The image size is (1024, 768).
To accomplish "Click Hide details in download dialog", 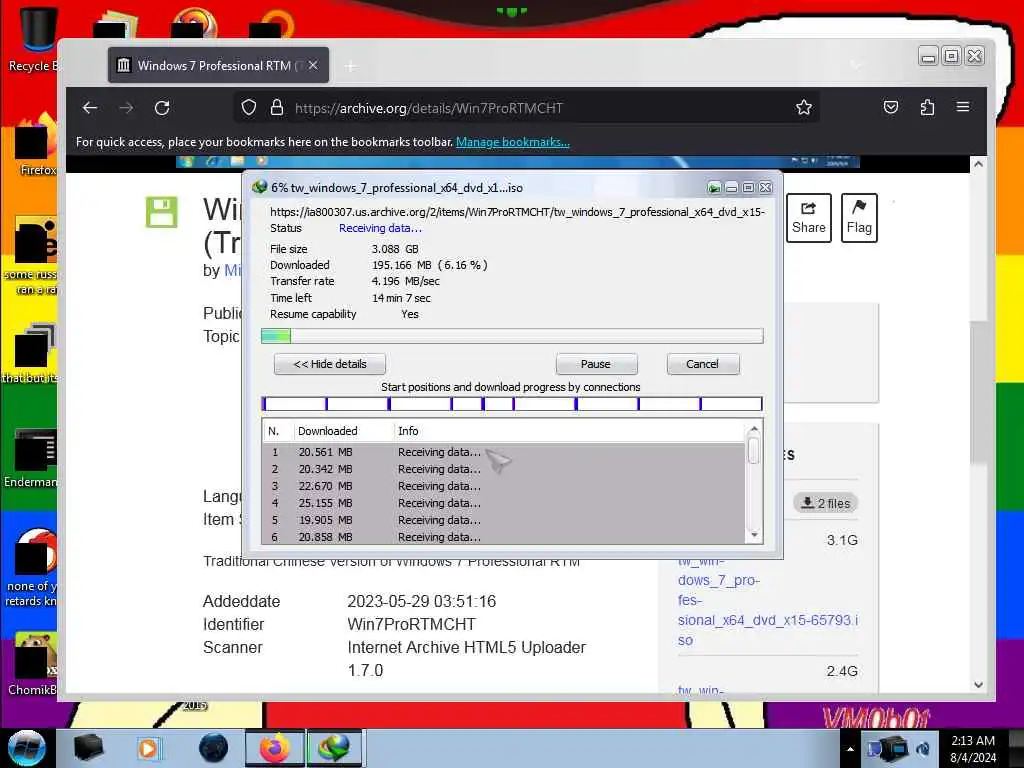I will (330, 364).
